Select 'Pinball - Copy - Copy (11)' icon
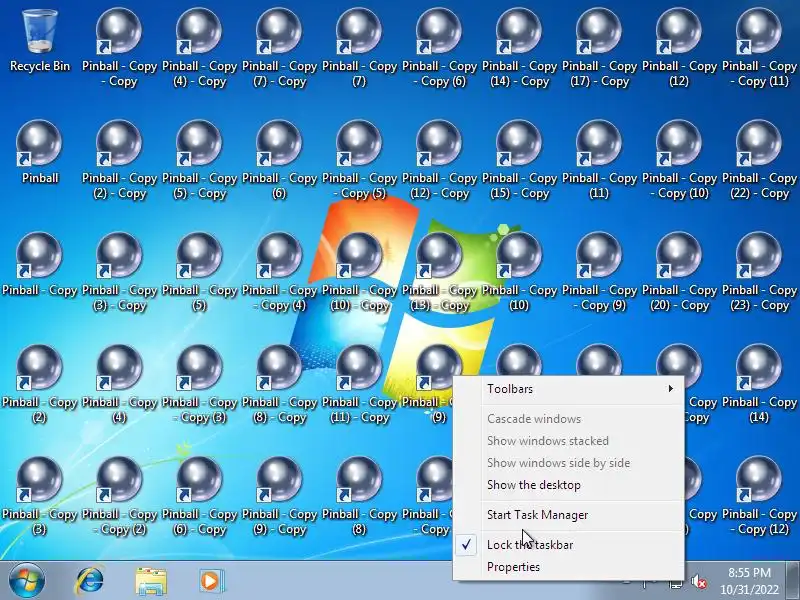Screen dimensions: 800x600 pyautogui.click(x=760, y=47)
